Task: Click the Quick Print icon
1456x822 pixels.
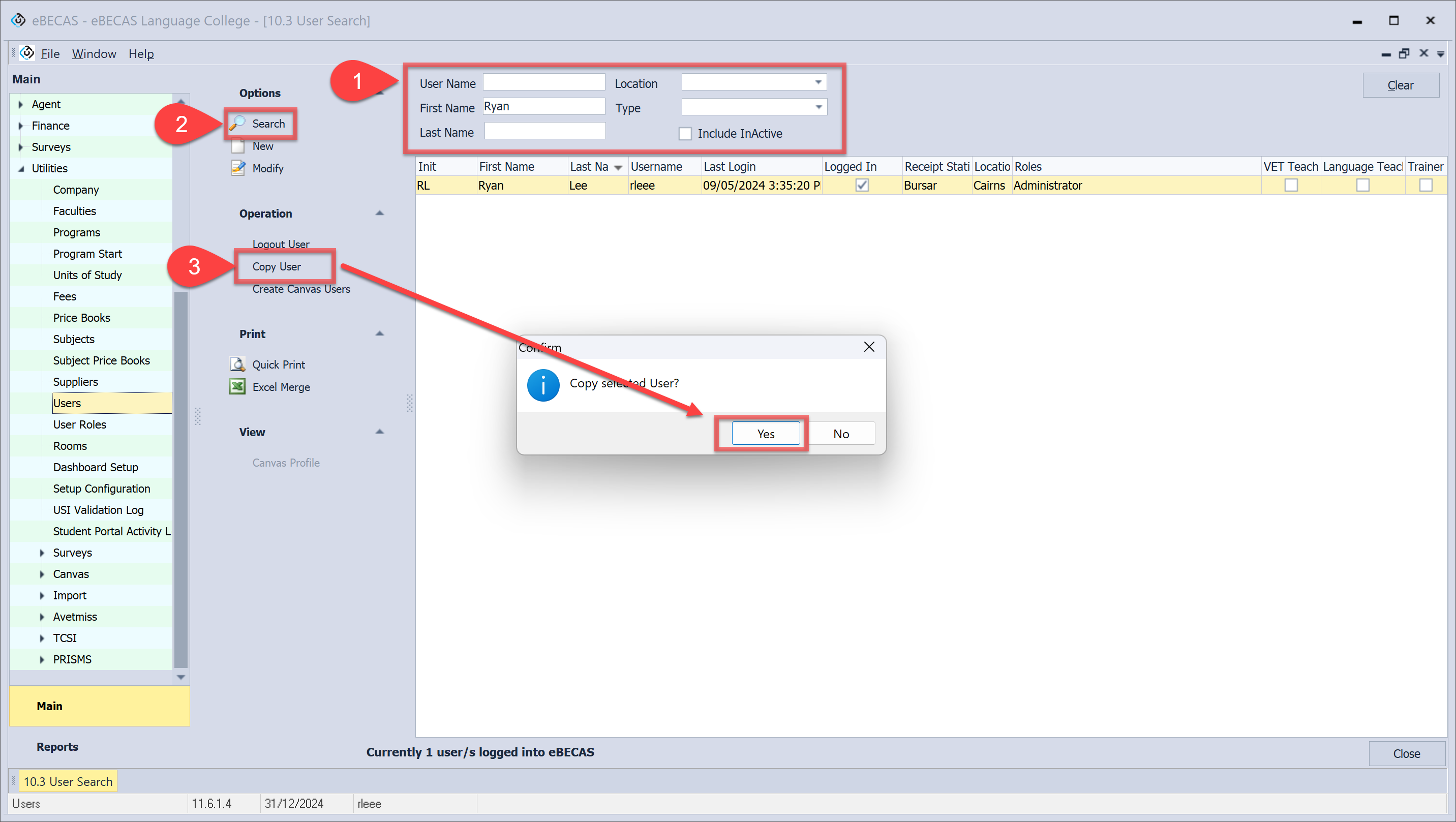Action: (x=237, y=364)
